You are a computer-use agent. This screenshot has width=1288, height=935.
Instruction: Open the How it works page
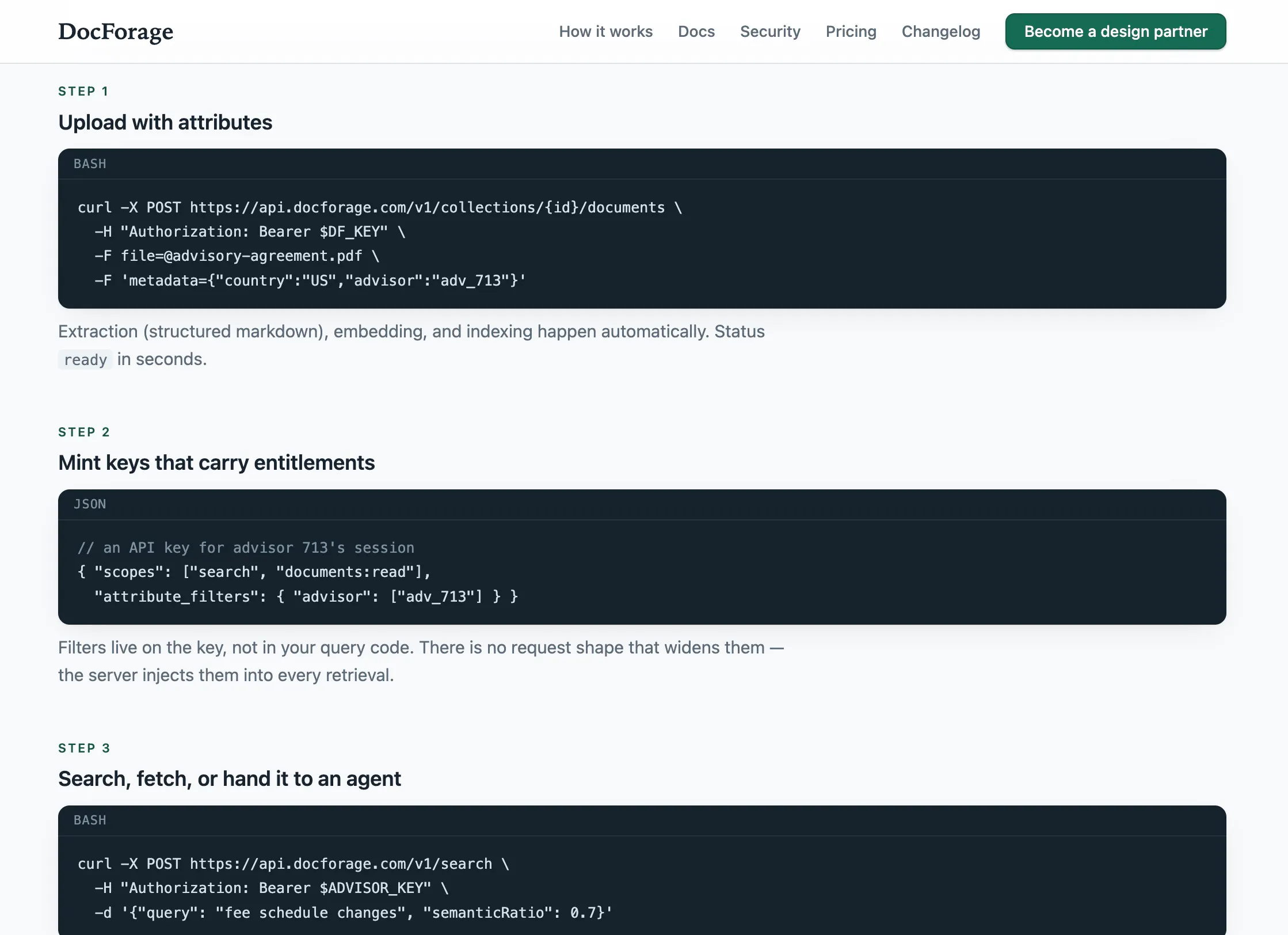coord(605,32)
